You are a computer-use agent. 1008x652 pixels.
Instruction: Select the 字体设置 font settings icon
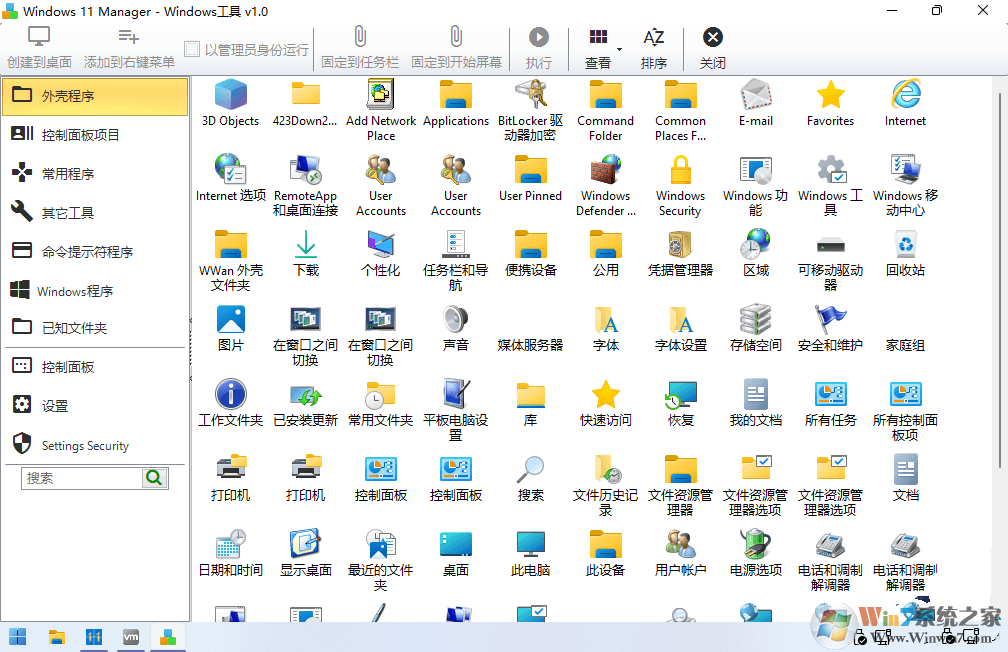pyautogui.click(x=680, y=322)
